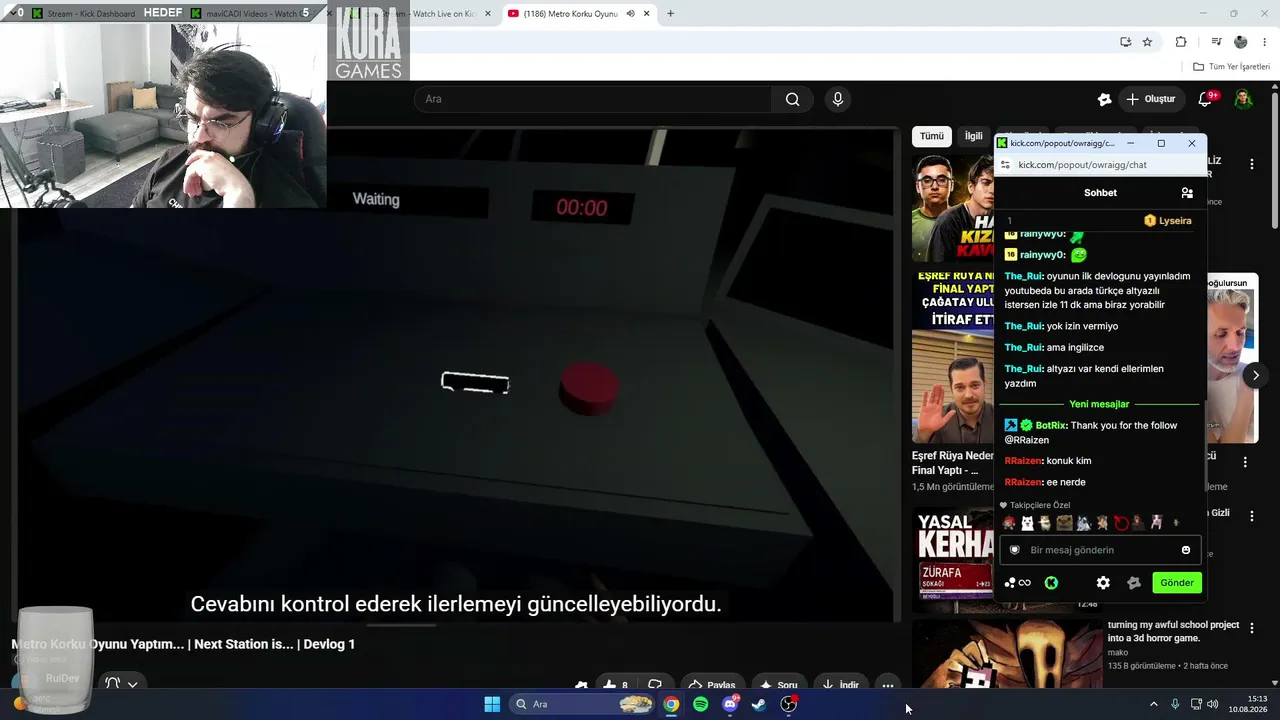
Task: Click The_Rui username on 'yok izin vermiyo'
Action: tap(1024, 326)
